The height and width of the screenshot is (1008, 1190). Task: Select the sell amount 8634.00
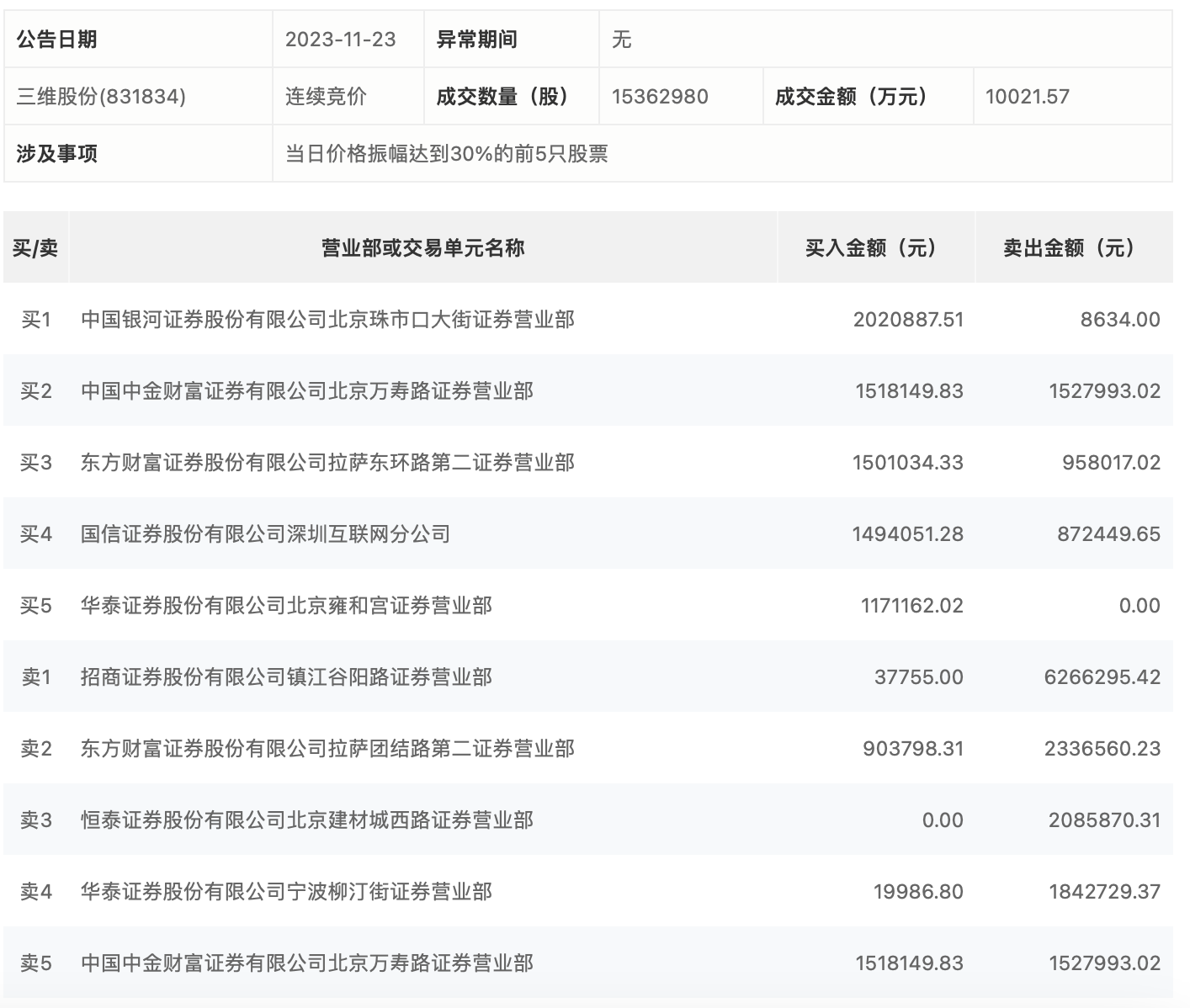[x=1120, y=320]
